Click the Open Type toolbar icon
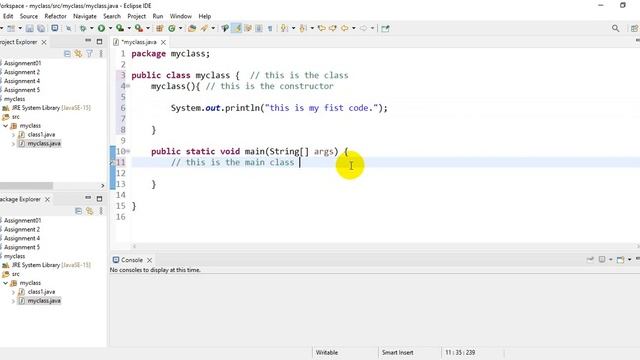This screenshot has width=640, height=360. click(x=192, y=29)
